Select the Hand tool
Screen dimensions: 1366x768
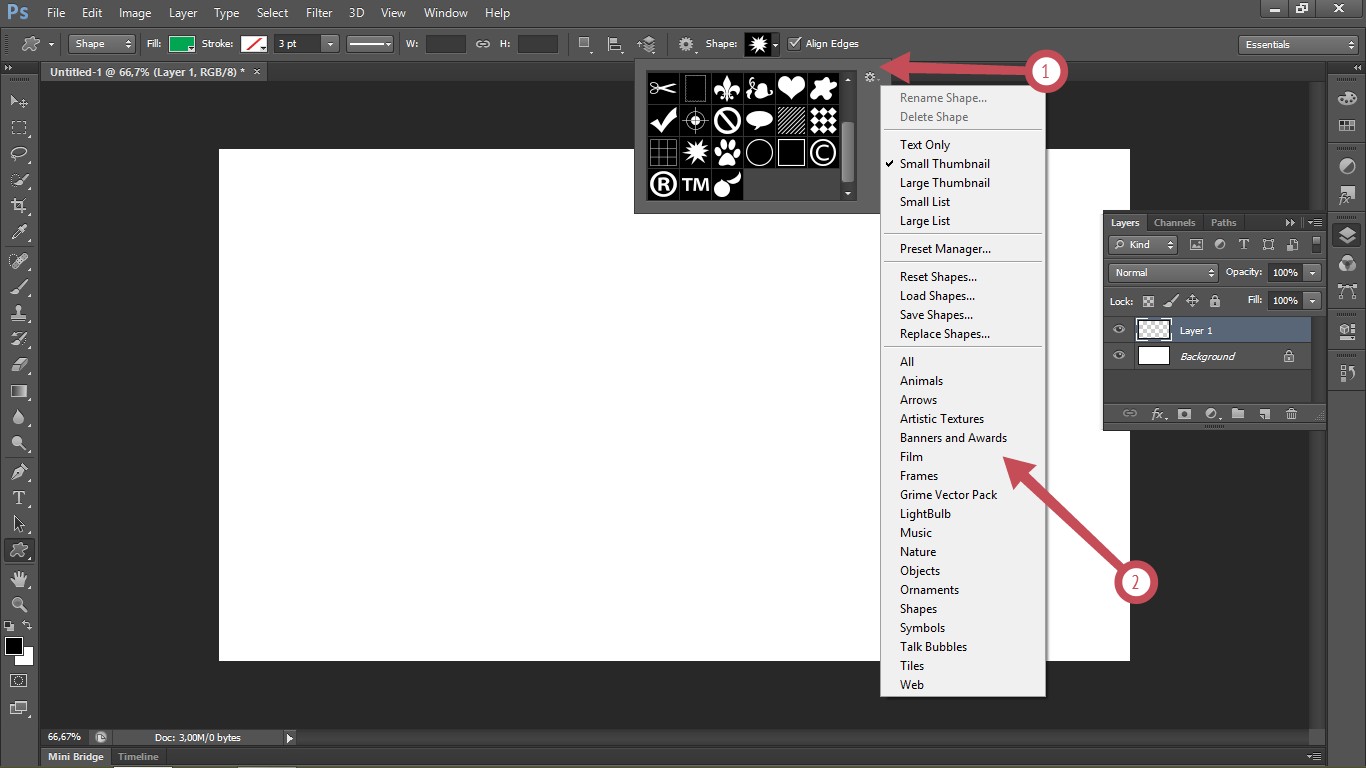click(x=19, y=579)
